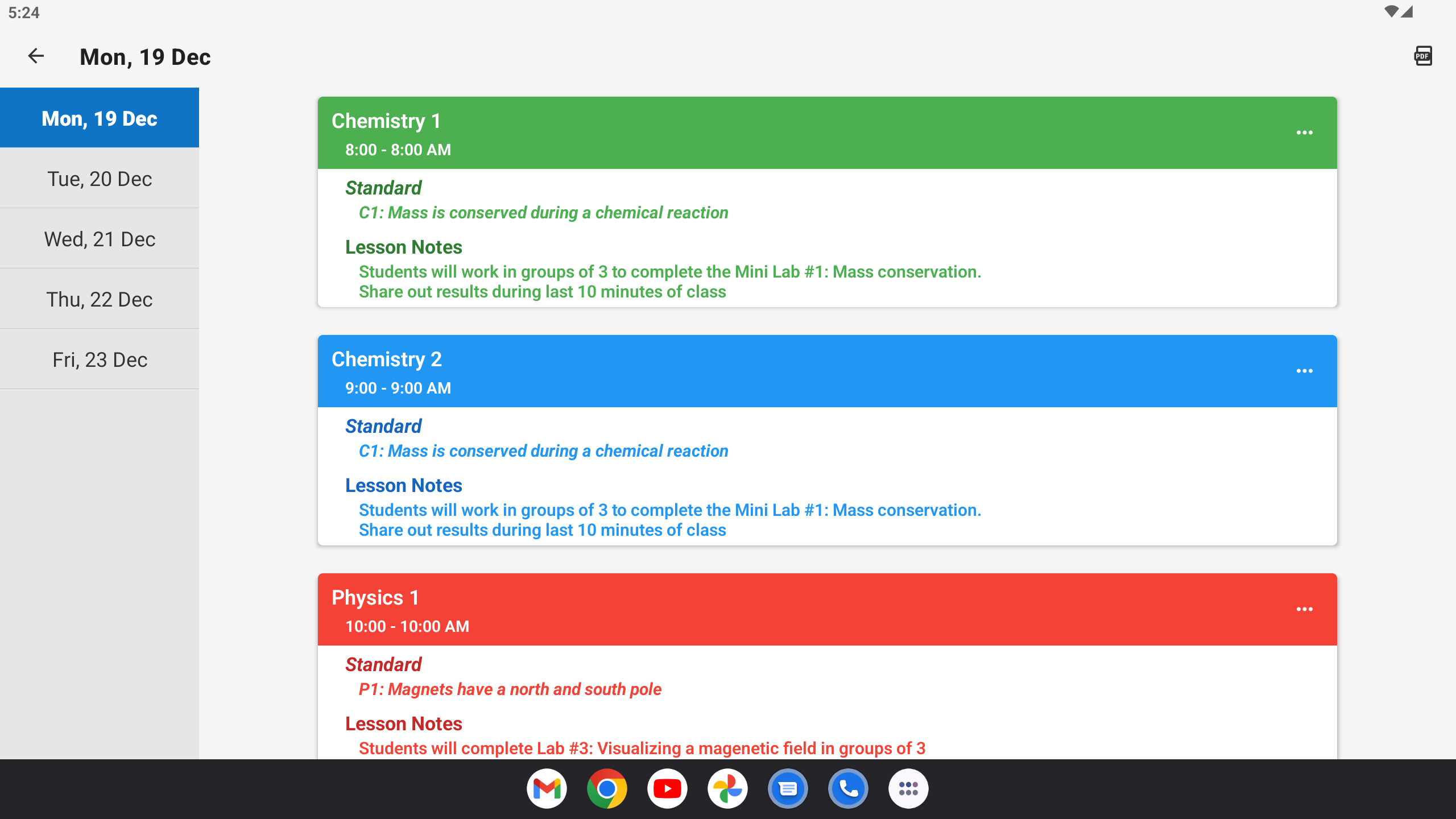Switch to Thu, 22 Dec

click(x=100, y=299)
